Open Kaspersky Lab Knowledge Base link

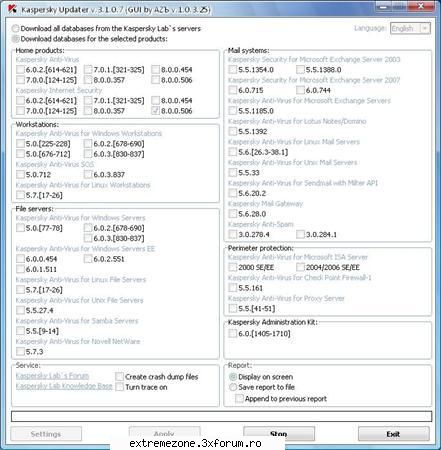64,386
